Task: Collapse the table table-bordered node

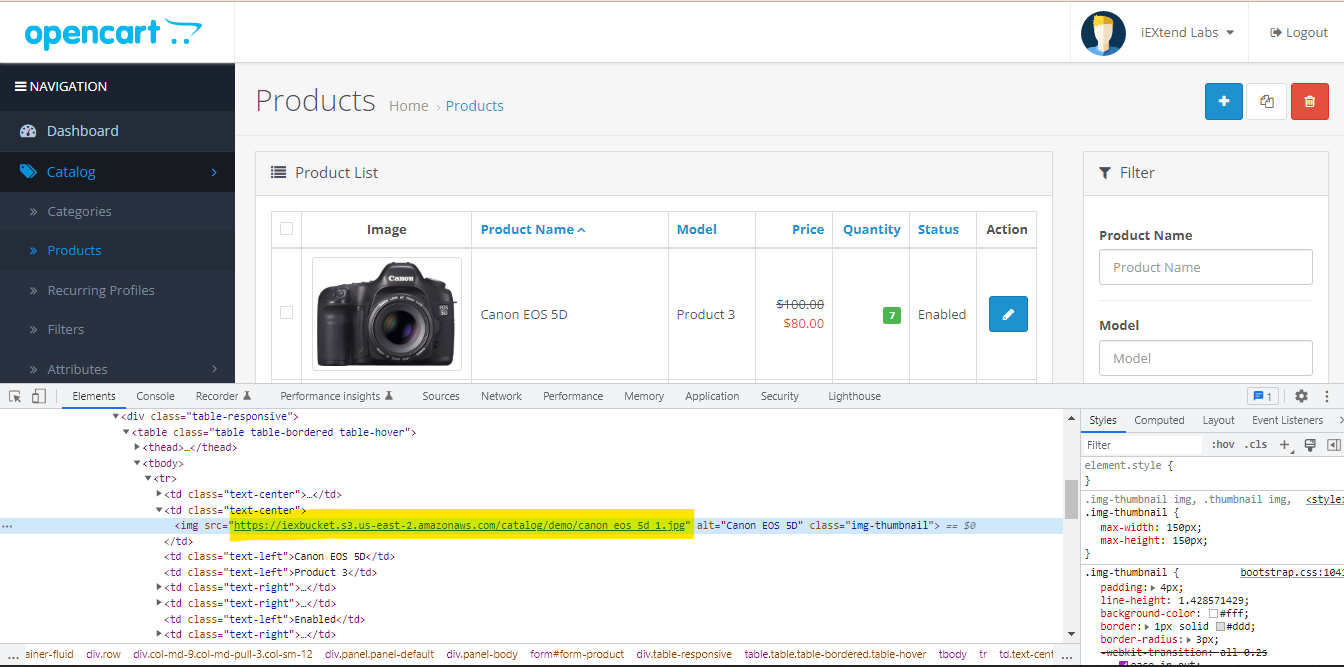Action: pyautogui.click(x=126, y=432)
